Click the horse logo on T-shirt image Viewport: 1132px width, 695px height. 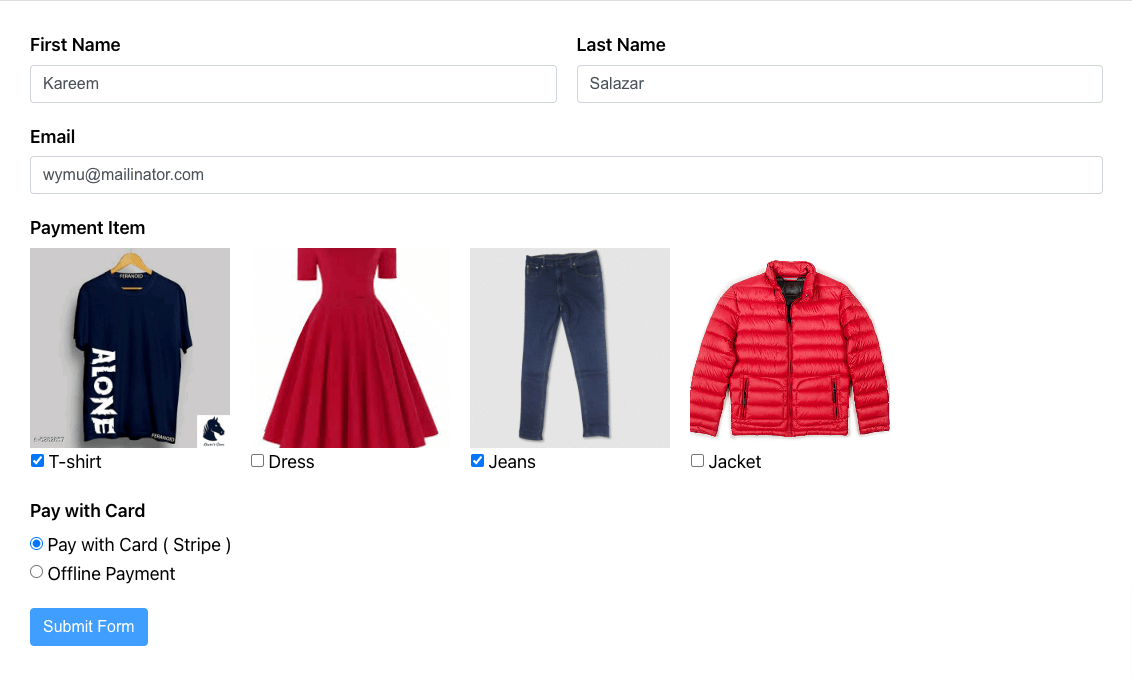click(x=213, y=431)
